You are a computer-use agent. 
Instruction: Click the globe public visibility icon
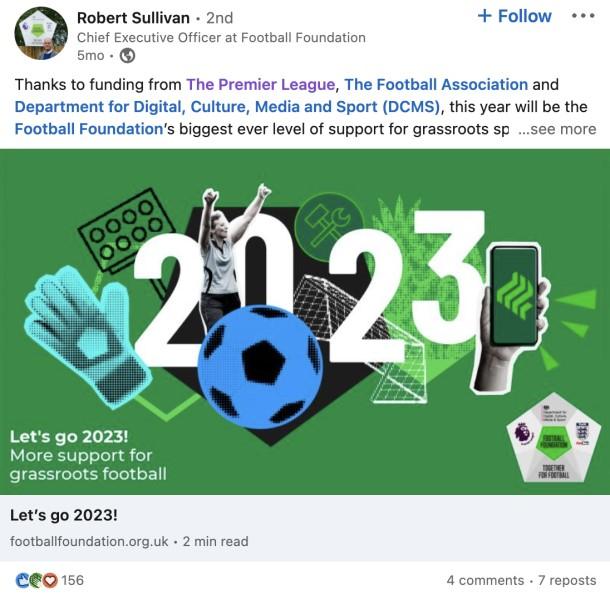tap(127, 56)
